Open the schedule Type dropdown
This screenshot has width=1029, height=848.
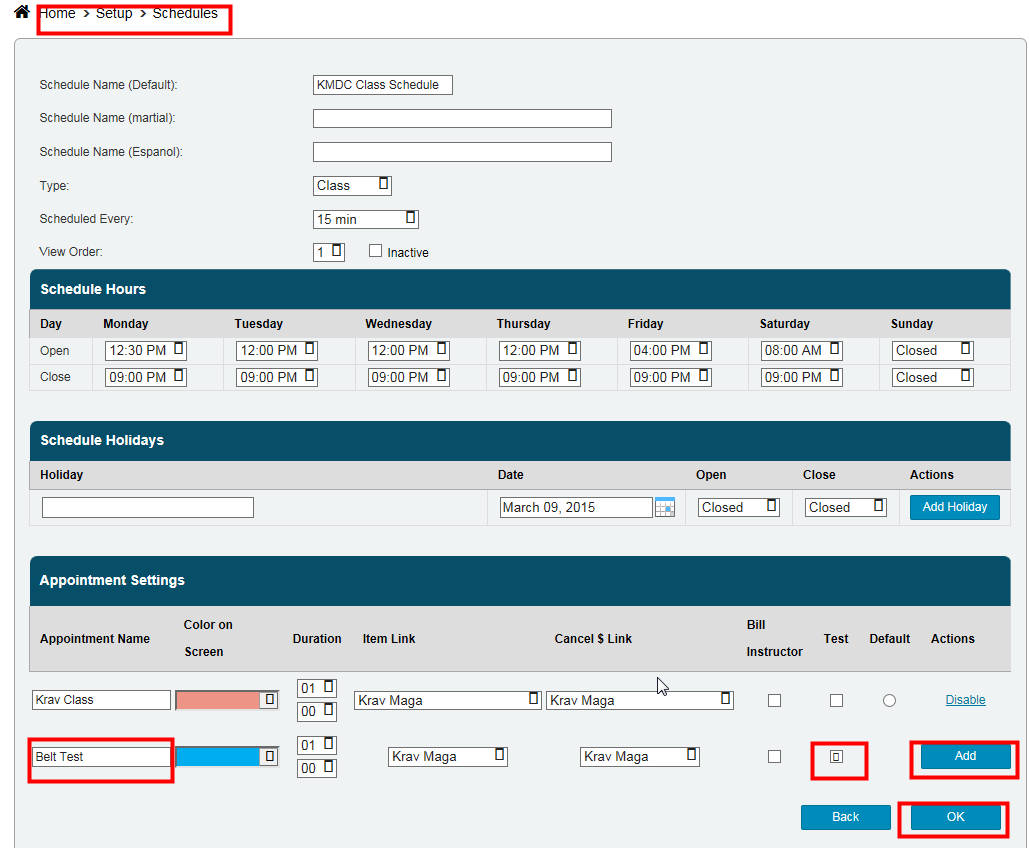coord(352,185)
